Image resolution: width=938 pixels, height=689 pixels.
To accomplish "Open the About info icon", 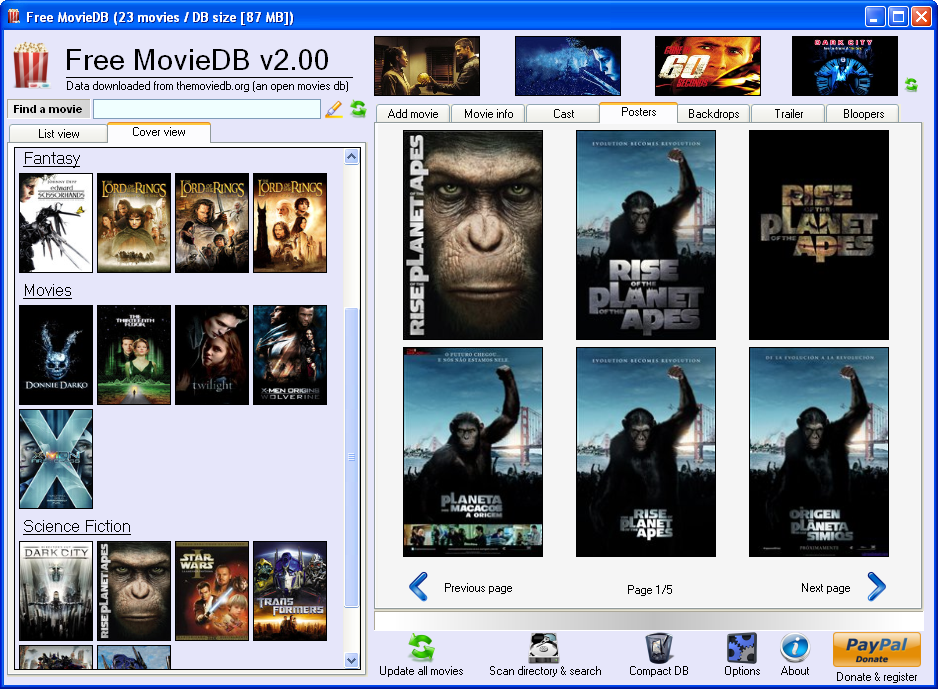I will tap(794, 648).
